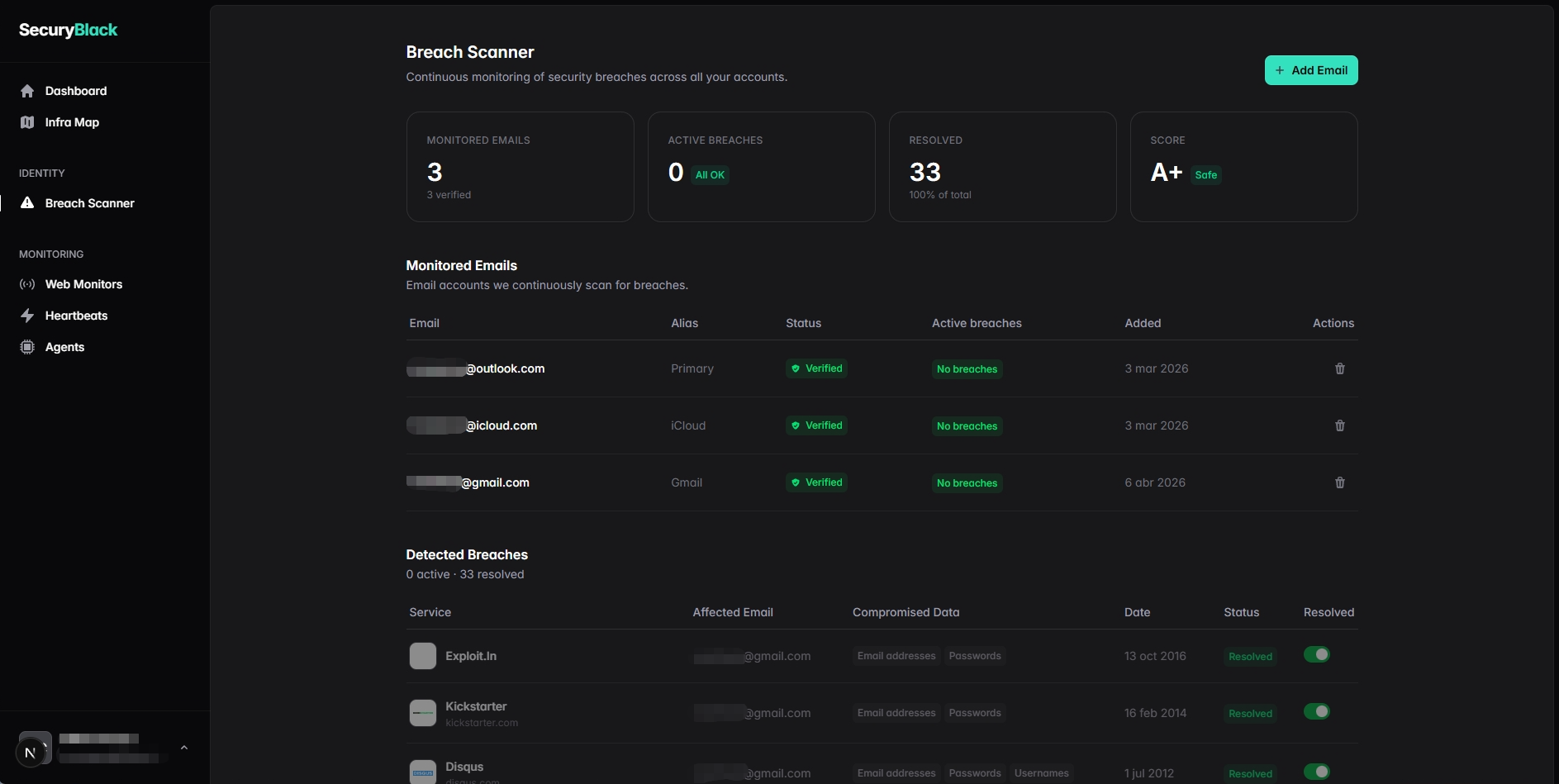Toggle resolved switch for Exploit.In breach

[x=1316, y=654]
